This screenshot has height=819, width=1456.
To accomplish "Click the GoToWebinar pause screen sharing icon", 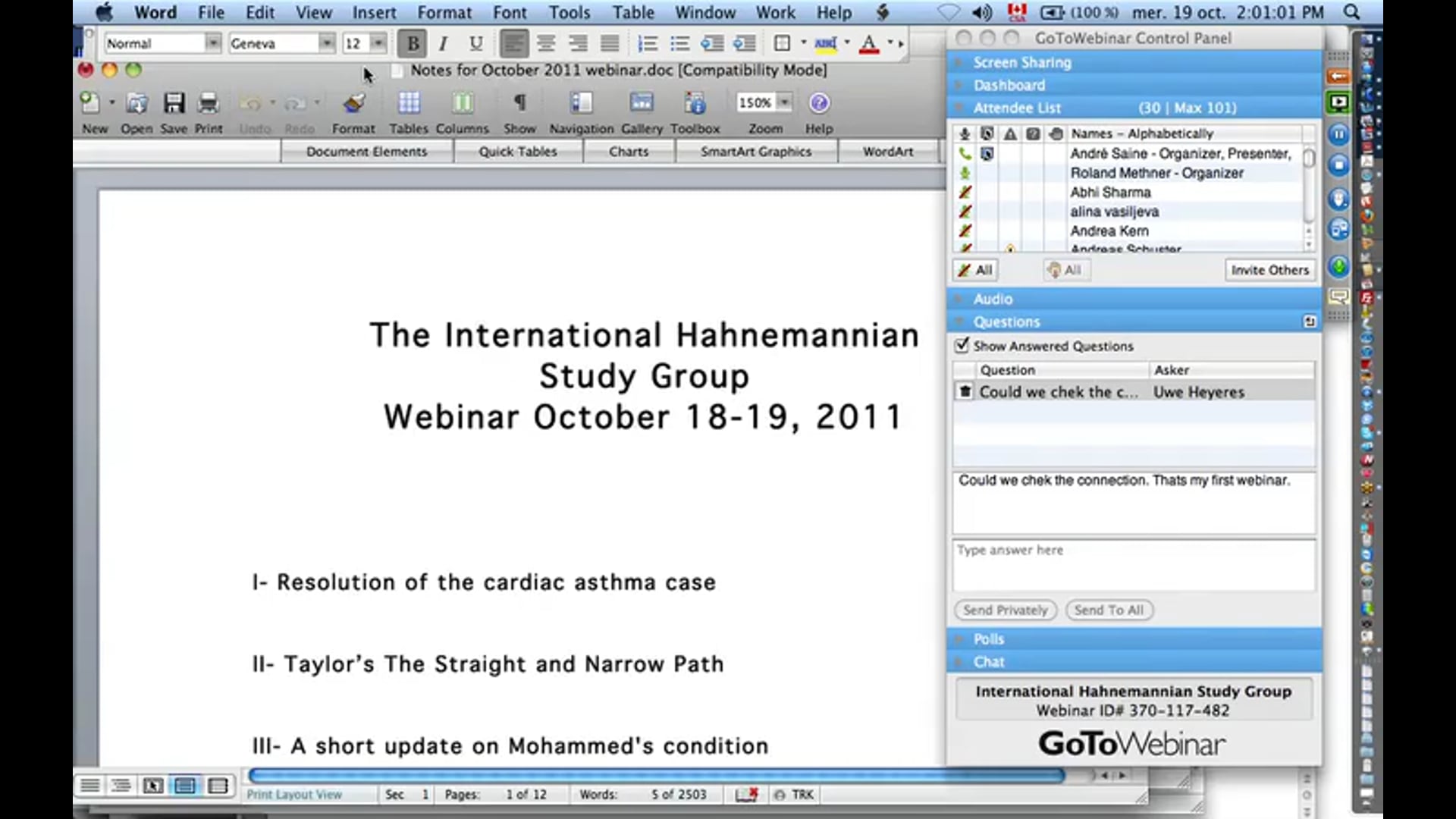I will pos(1339,134).
